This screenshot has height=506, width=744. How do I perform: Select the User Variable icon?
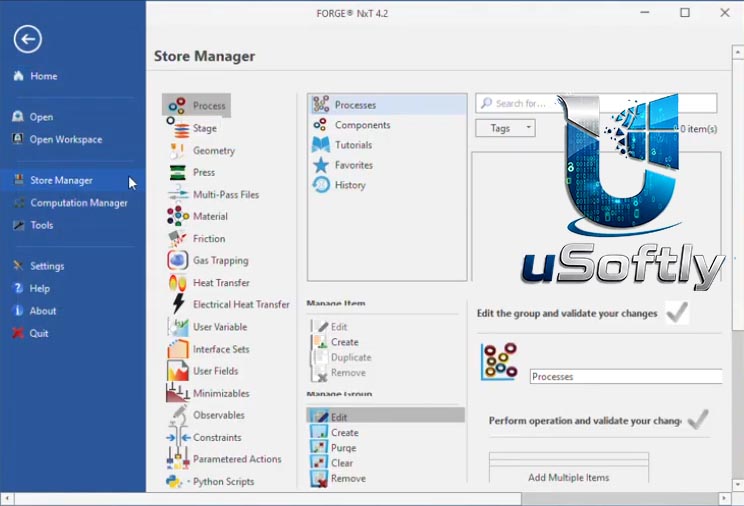[x=178, y=327]
